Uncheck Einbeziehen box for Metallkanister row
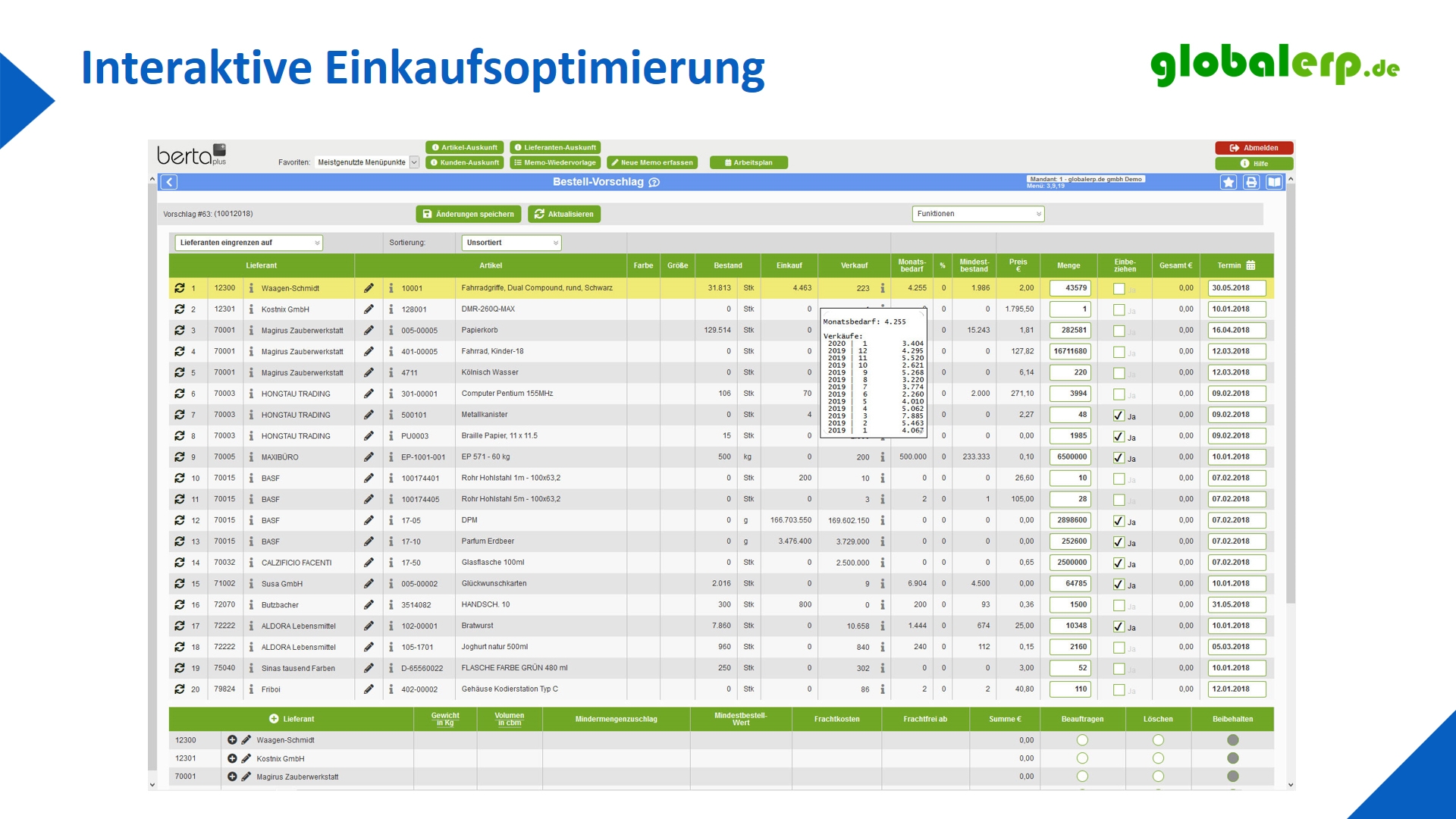This screenshot has width=1456, height=819. click(x=1119, y=416)
